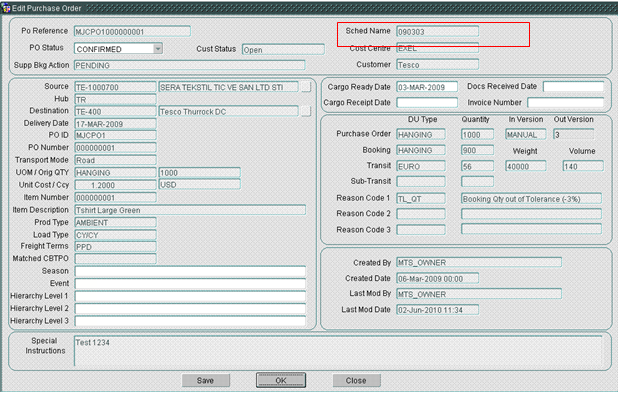Click the Destination lookup button
The height and width of the screenshot is (395, 618).
click(306, 112)
